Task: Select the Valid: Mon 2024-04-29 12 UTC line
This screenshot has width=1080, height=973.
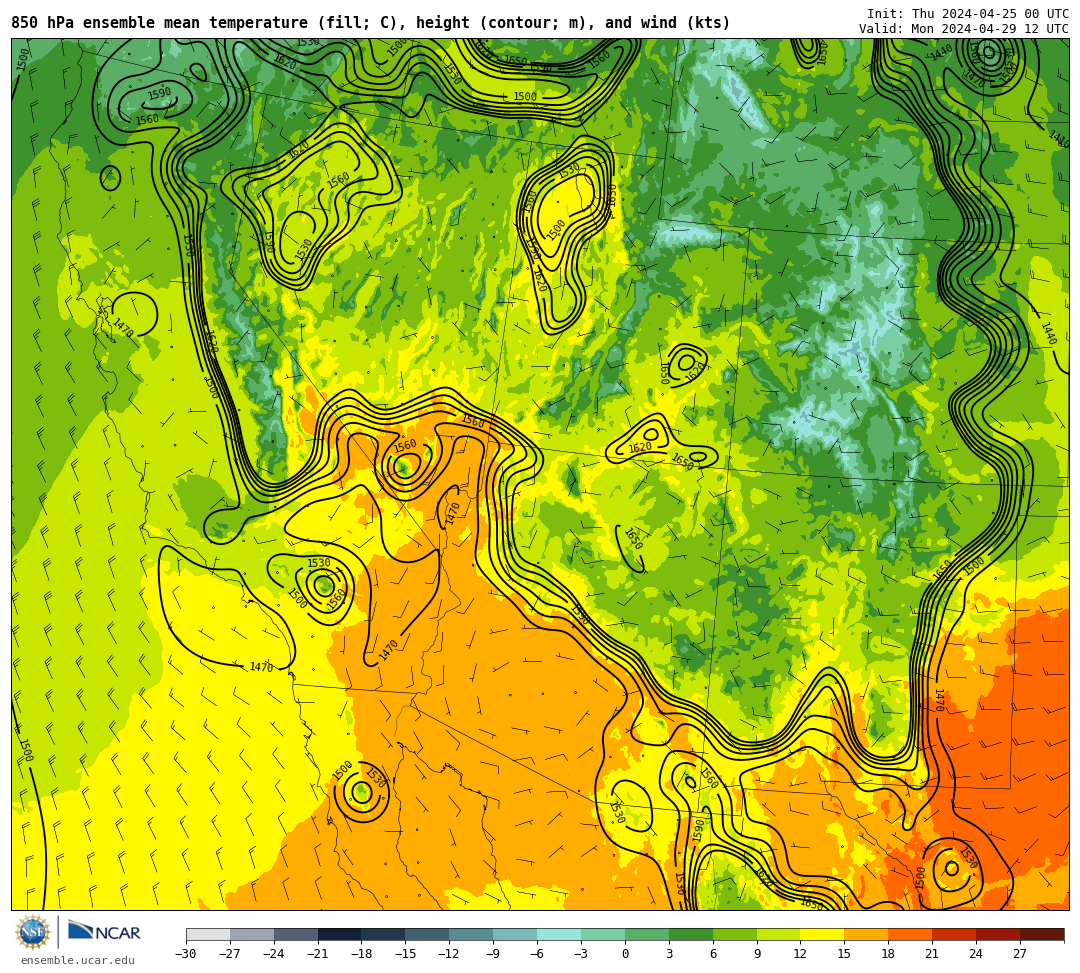Action: [x=964, y=29]
